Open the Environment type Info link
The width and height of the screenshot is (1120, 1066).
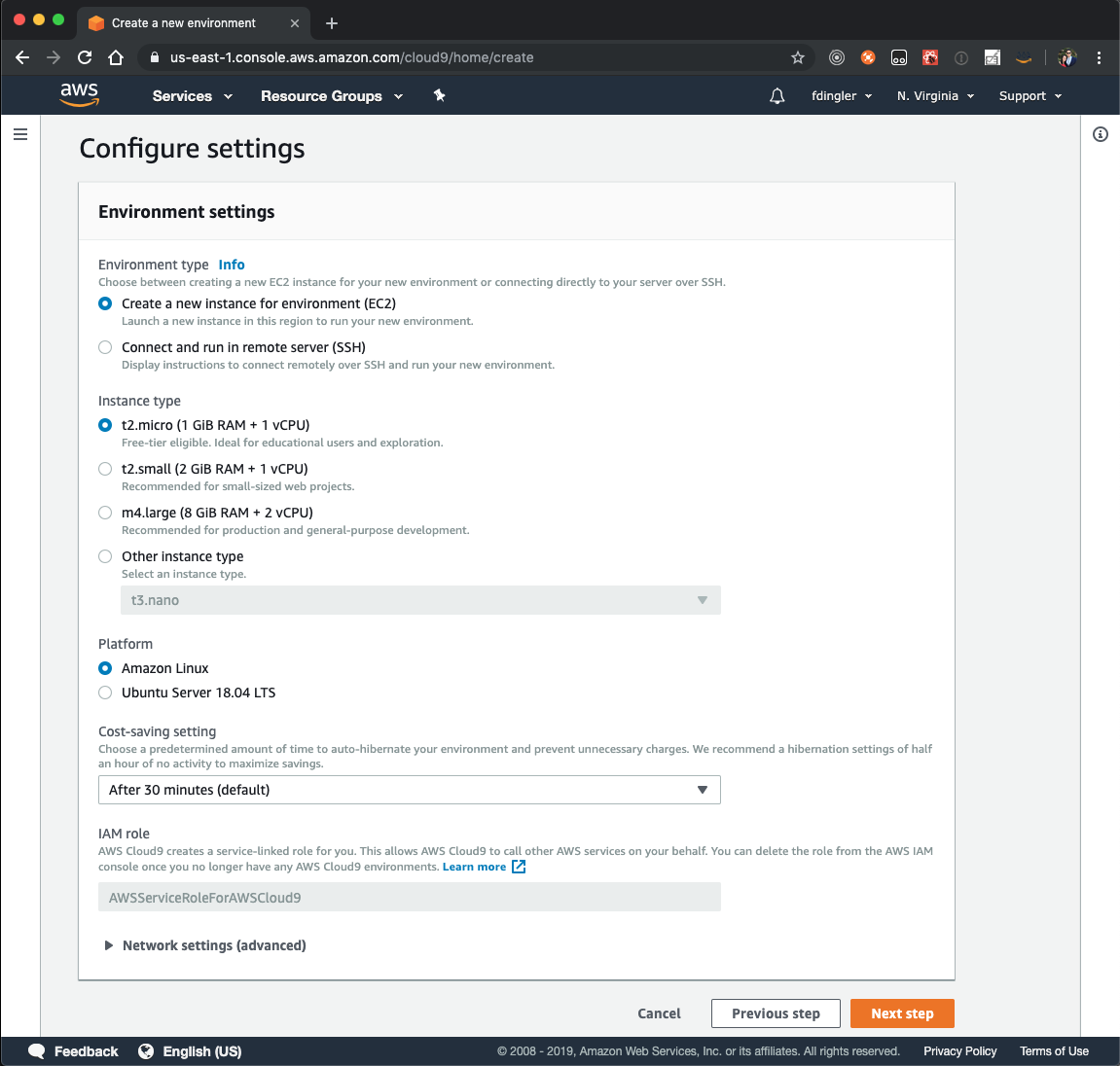tap(232, 265)
